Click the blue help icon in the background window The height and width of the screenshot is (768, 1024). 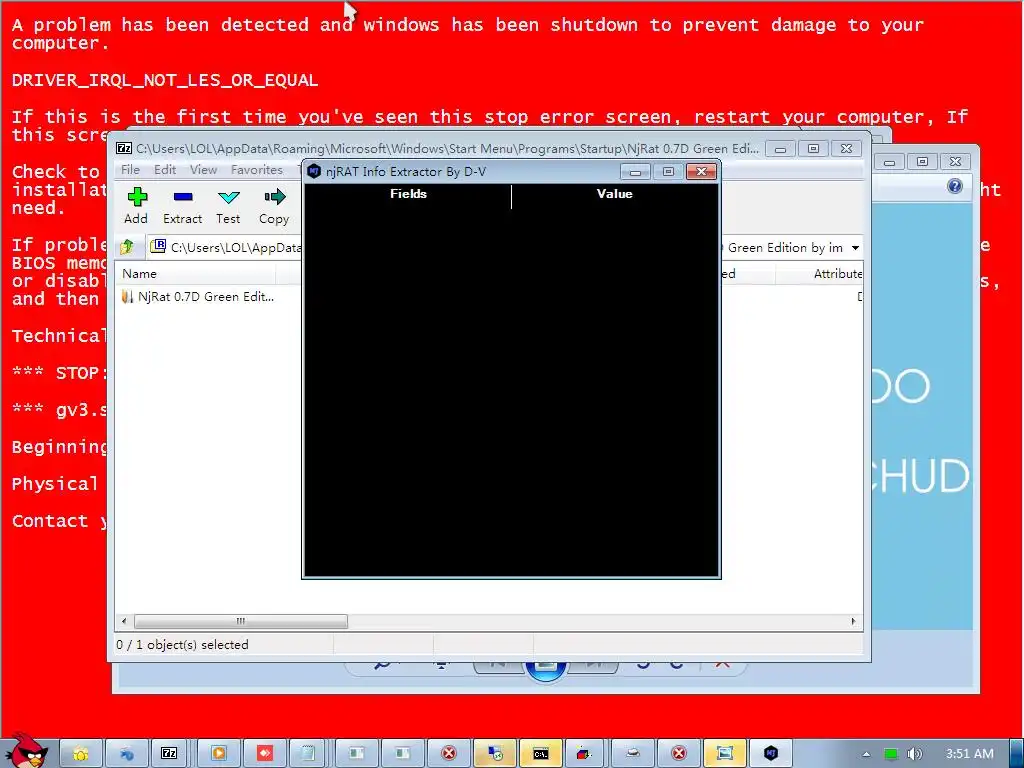coord(955,187)
